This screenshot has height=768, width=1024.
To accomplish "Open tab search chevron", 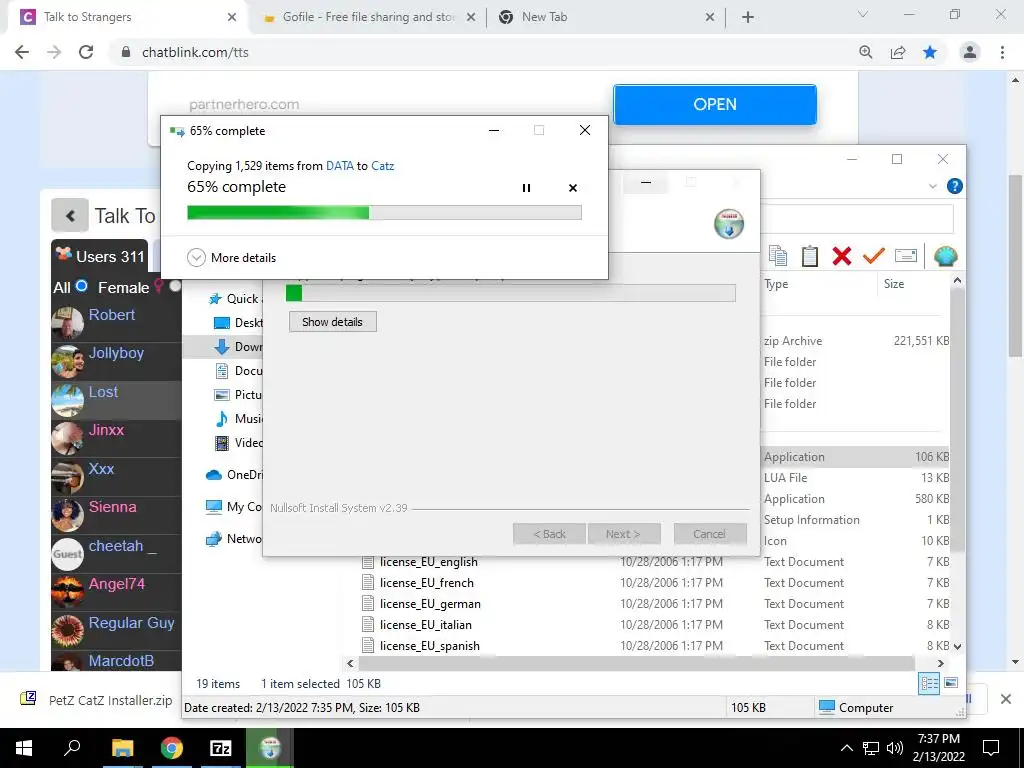I will pos(863,14).
